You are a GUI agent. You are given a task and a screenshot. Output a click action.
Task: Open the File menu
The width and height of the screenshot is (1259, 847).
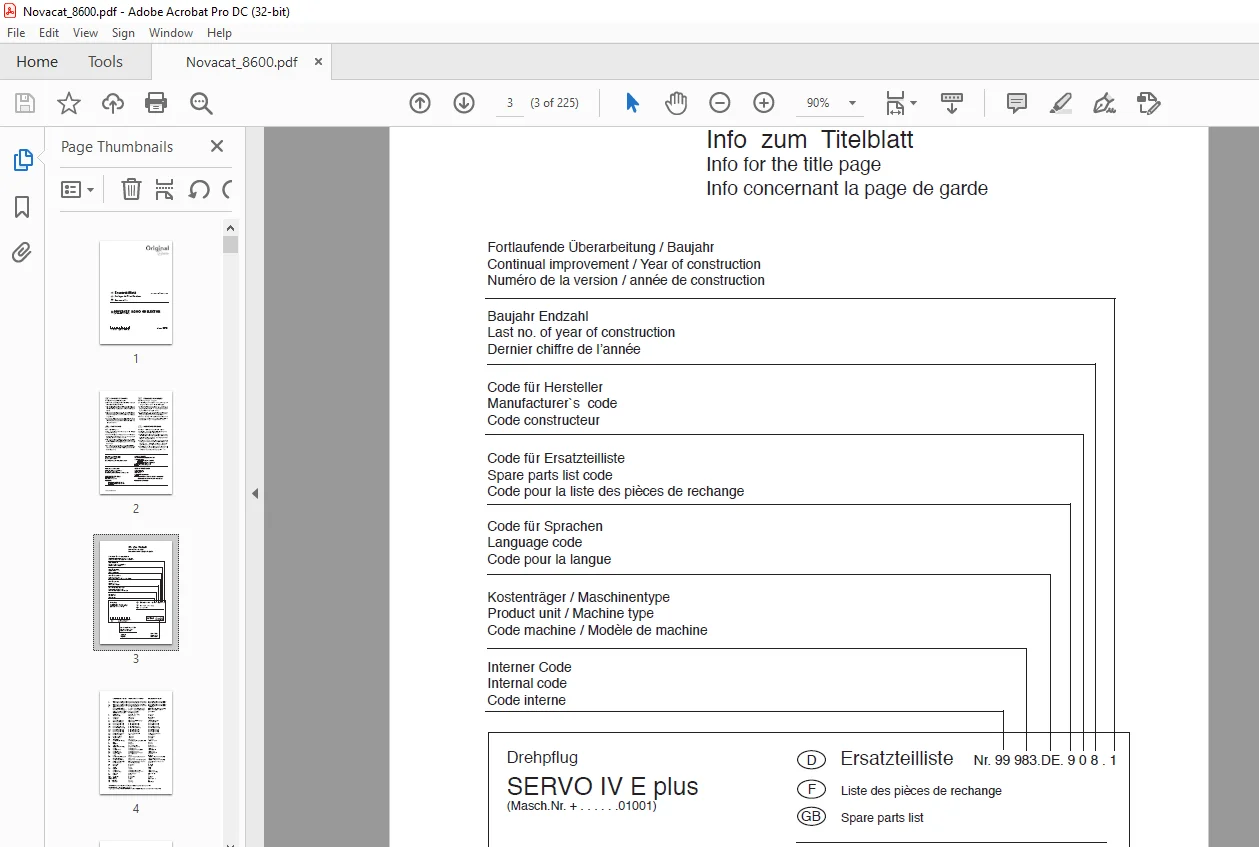tap(16, 33)
